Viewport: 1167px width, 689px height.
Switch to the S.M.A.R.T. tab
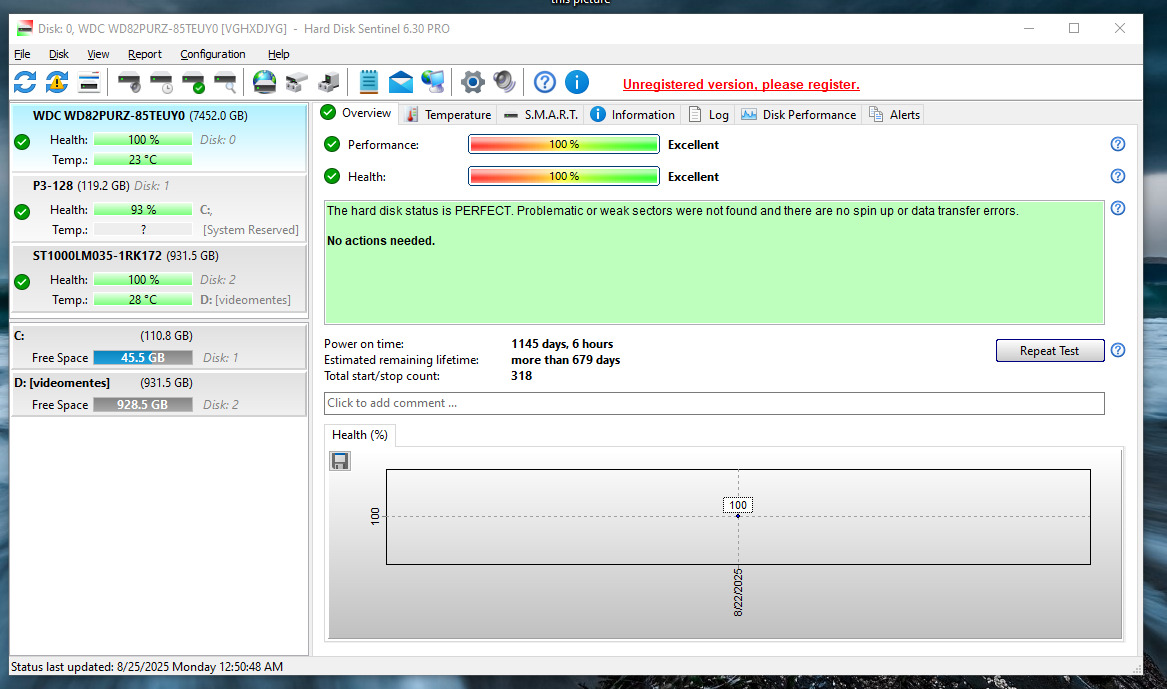540,115
